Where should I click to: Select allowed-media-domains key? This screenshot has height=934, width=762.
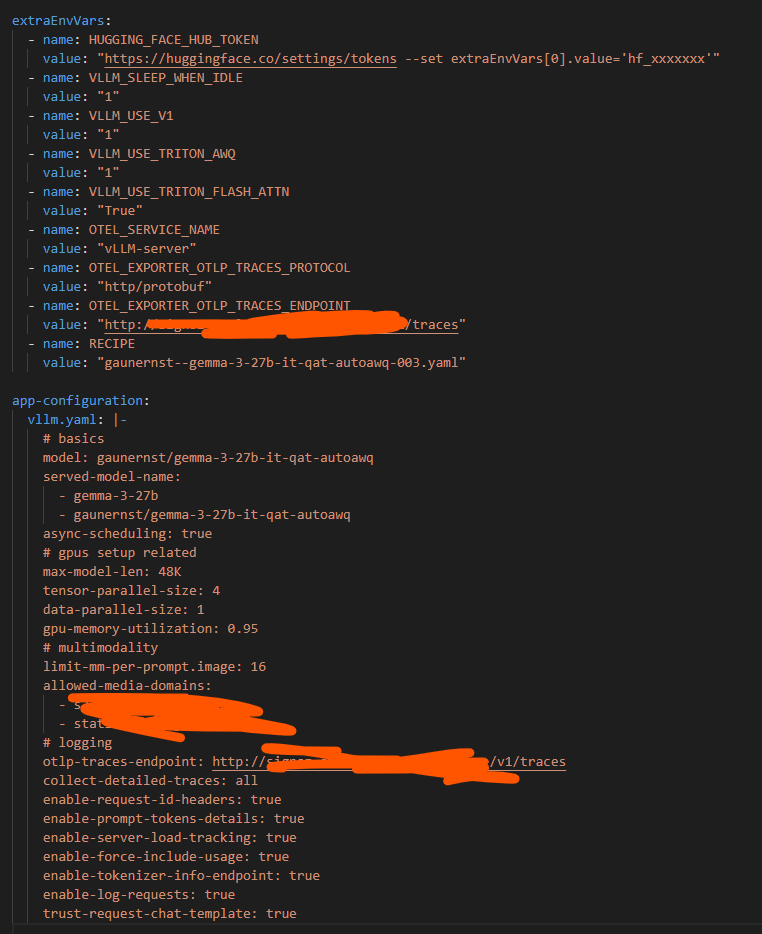point(127,686)
